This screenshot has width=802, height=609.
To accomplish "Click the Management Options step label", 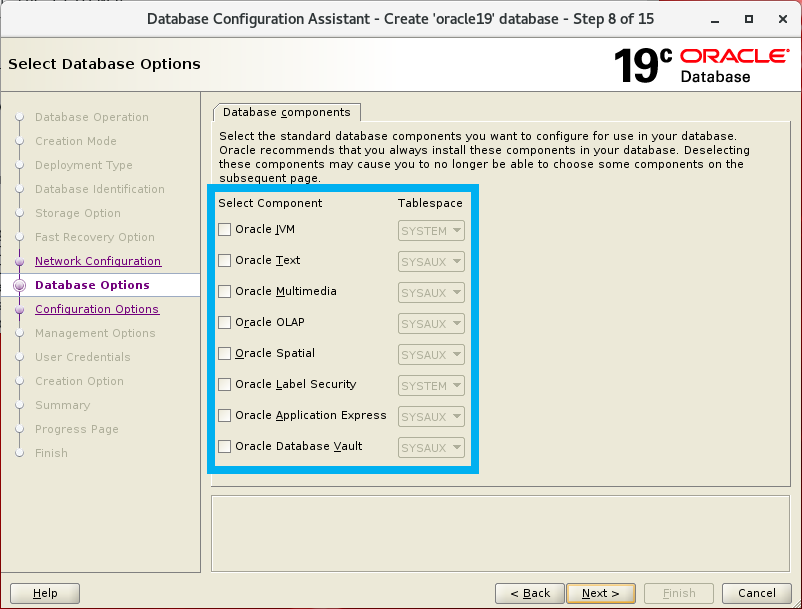I will [95, 333].
